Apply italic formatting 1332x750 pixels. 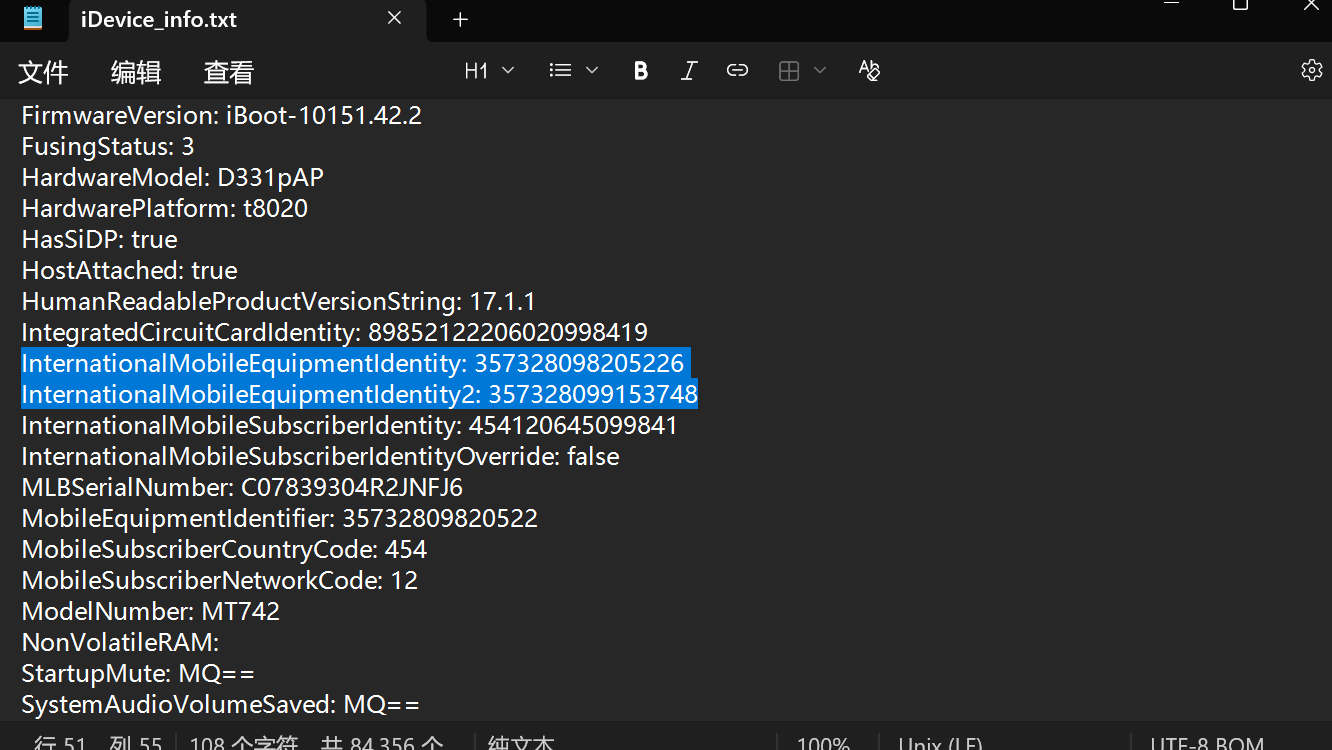pyautogui.click(x=688, y=70)
